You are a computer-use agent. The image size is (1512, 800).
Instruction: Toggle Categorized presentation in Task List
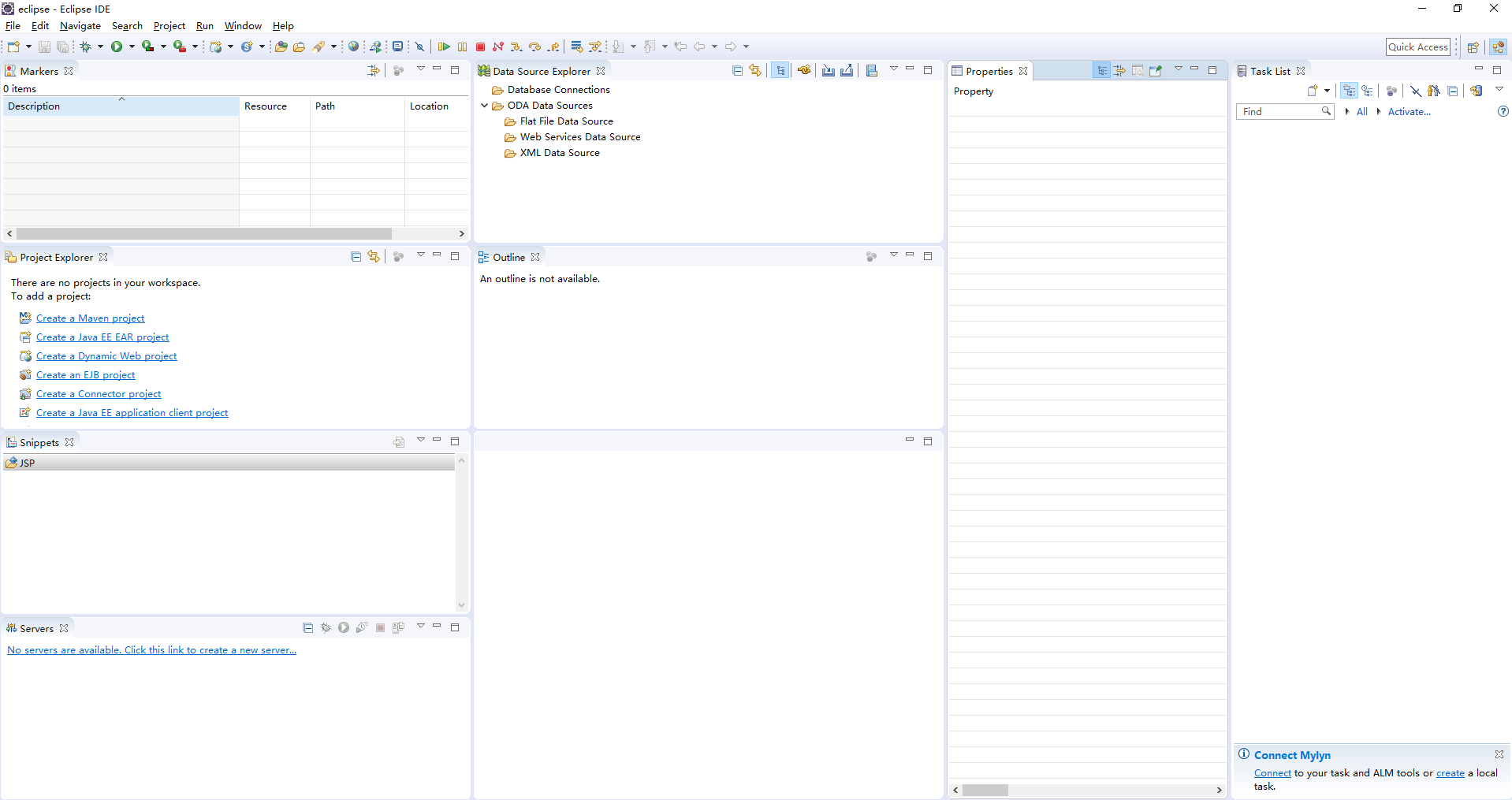click(1350, 91)
